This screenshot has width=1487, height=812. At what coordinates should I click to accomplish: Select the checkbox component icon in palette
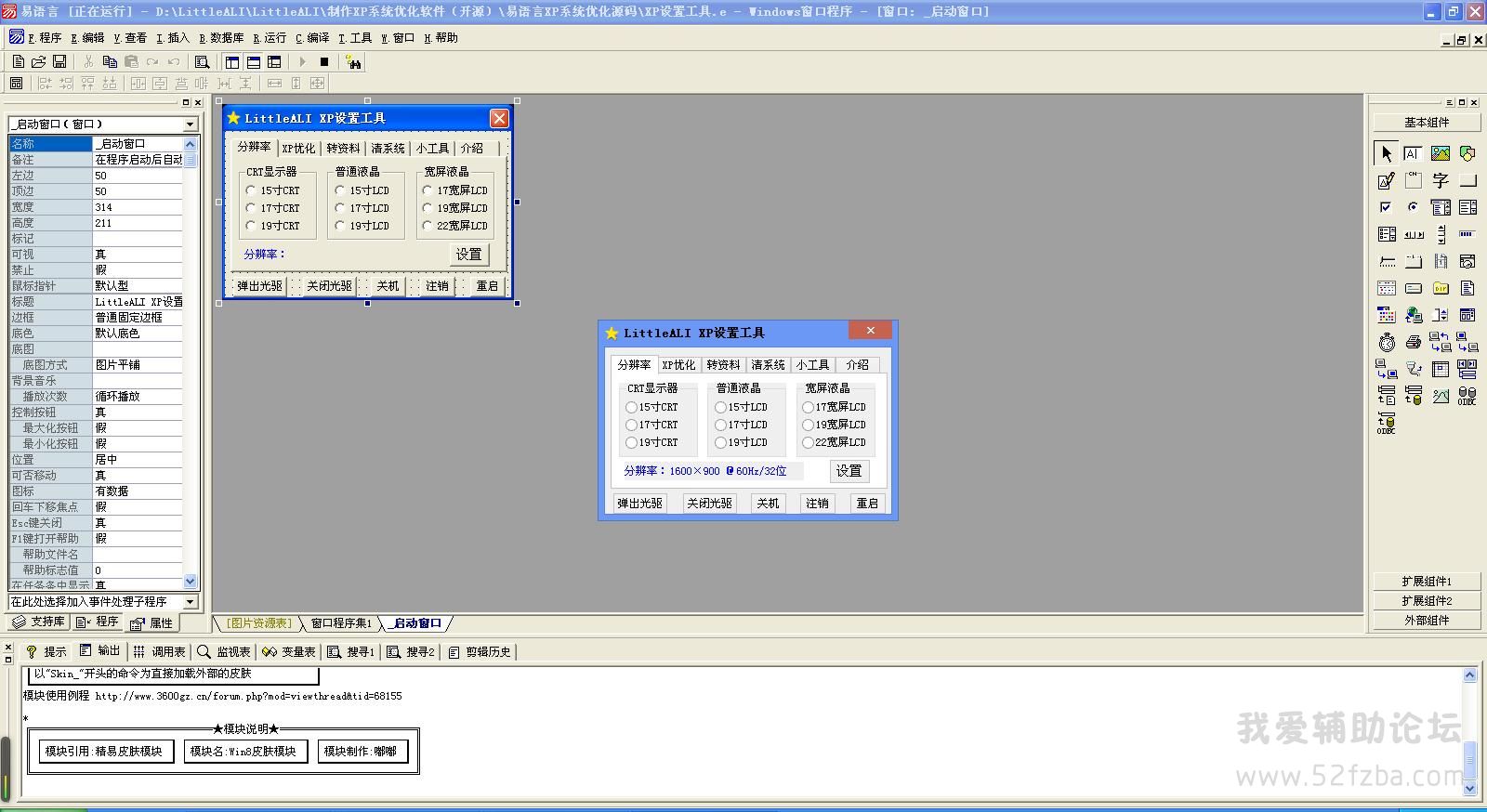1387,207
